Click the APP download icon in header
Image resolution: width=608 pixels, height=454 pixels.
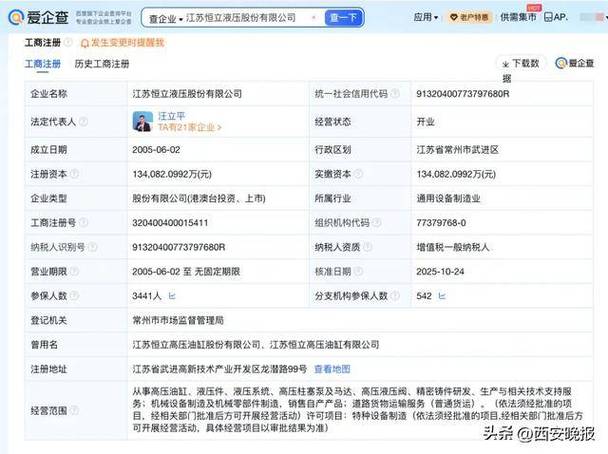coord(555,17)
